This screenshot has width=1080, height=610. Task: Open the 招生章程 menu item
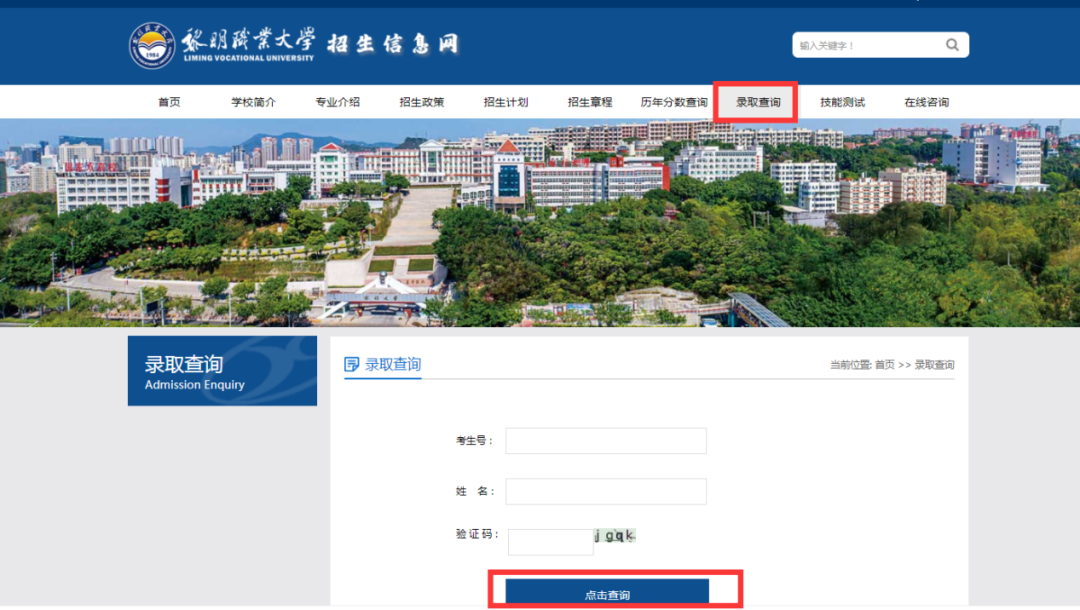pos(589,101)
